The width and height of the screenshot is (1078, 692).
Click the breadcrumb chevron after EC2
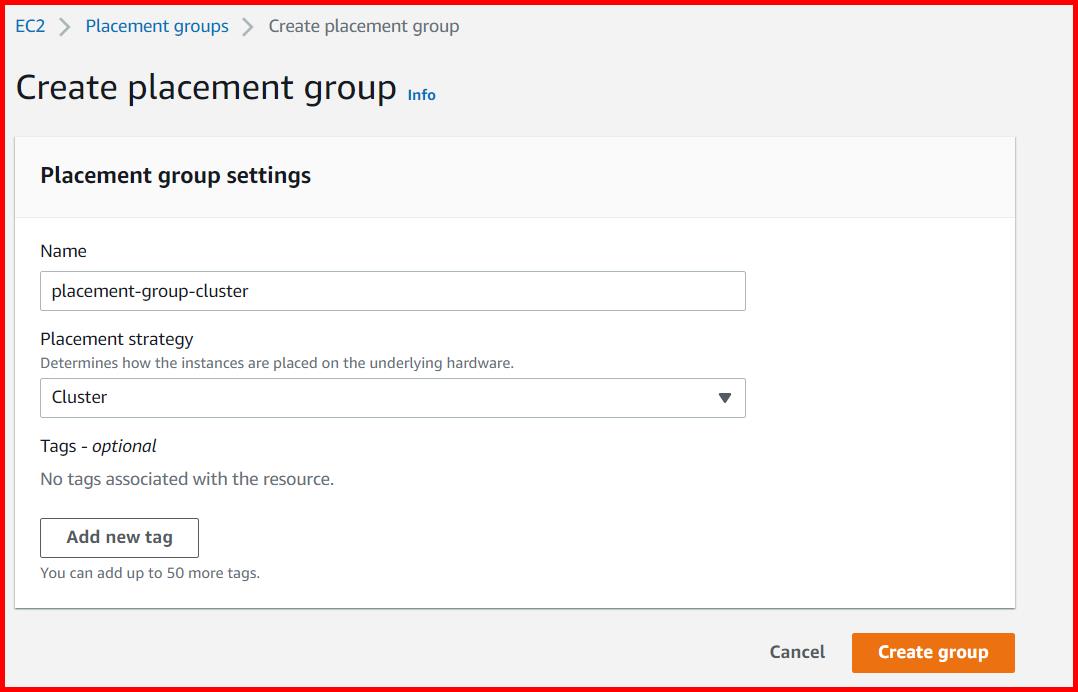point(60,25)
